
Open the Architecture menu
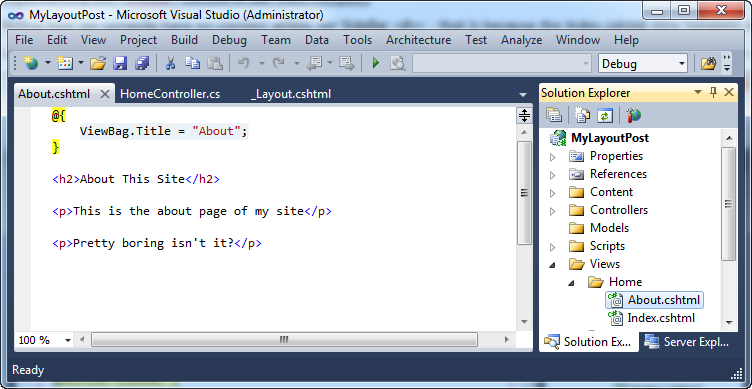click(x=418, y=40)
